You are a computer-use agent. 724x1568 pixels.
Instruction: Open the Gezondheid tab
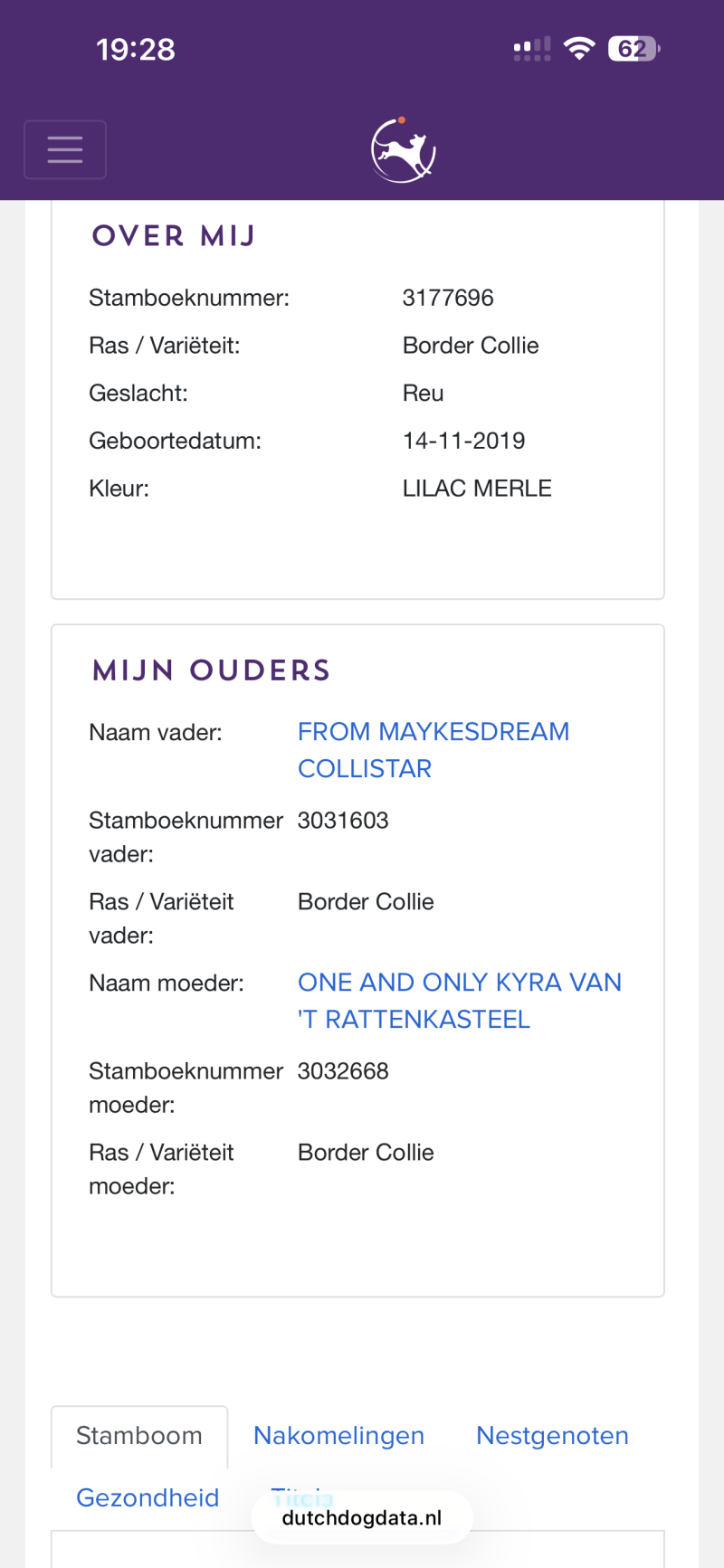[x=148, y=1497]
